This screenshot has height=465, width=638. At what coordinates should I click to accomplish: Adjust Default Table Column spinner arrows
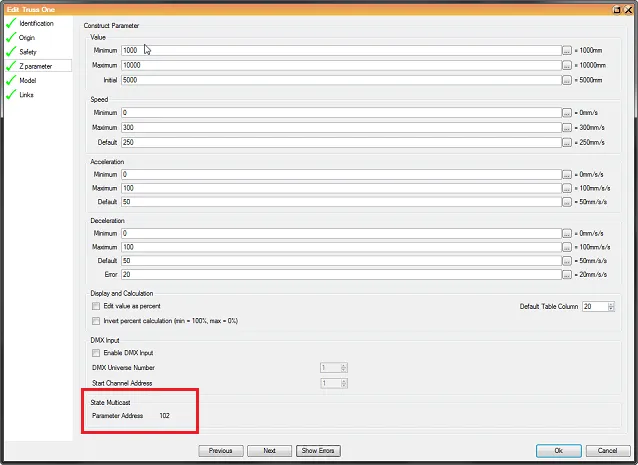point(610,306)
